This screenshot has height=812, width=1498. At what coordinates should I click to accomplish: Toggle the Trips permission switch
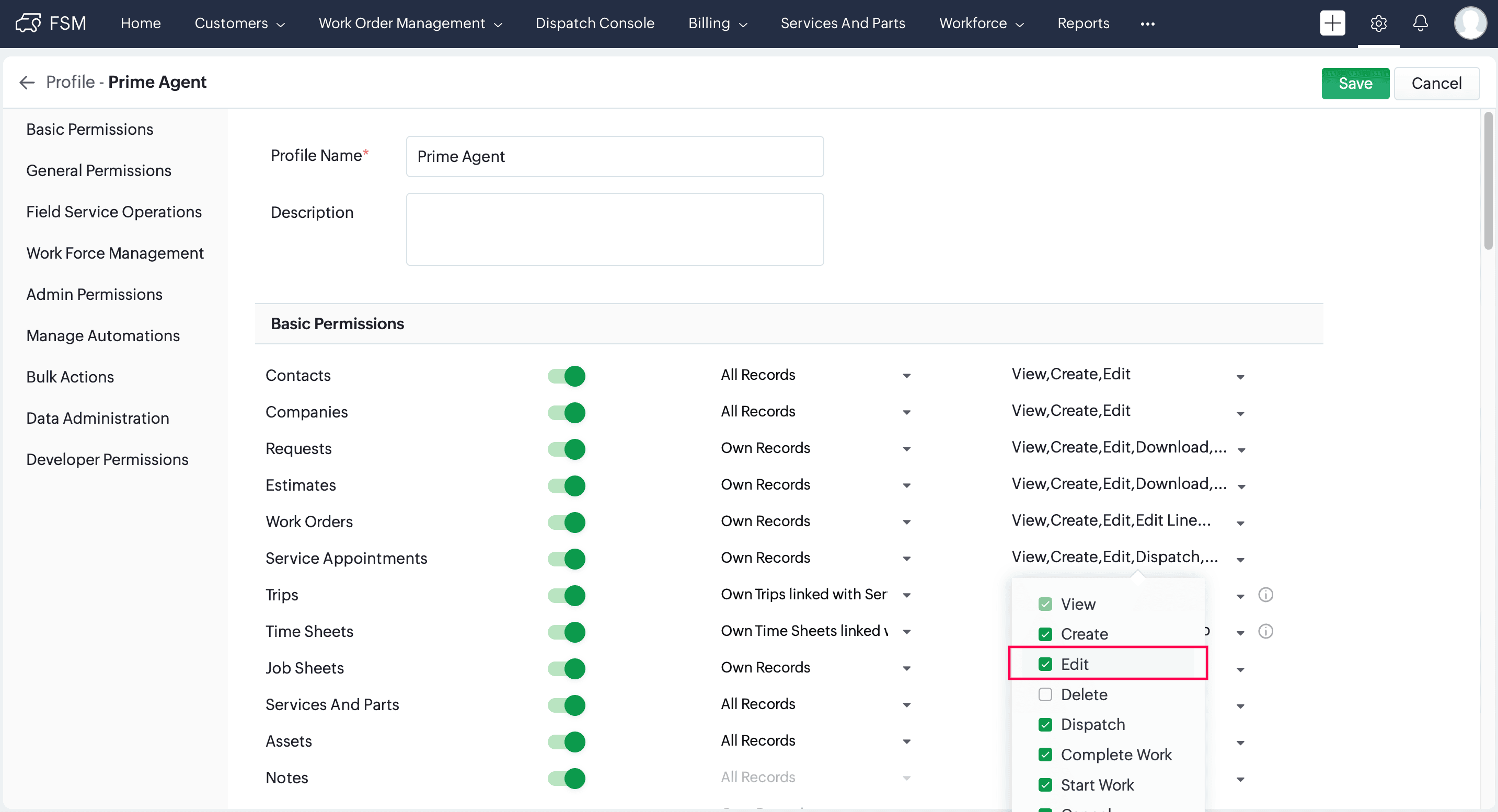[567, 596]
